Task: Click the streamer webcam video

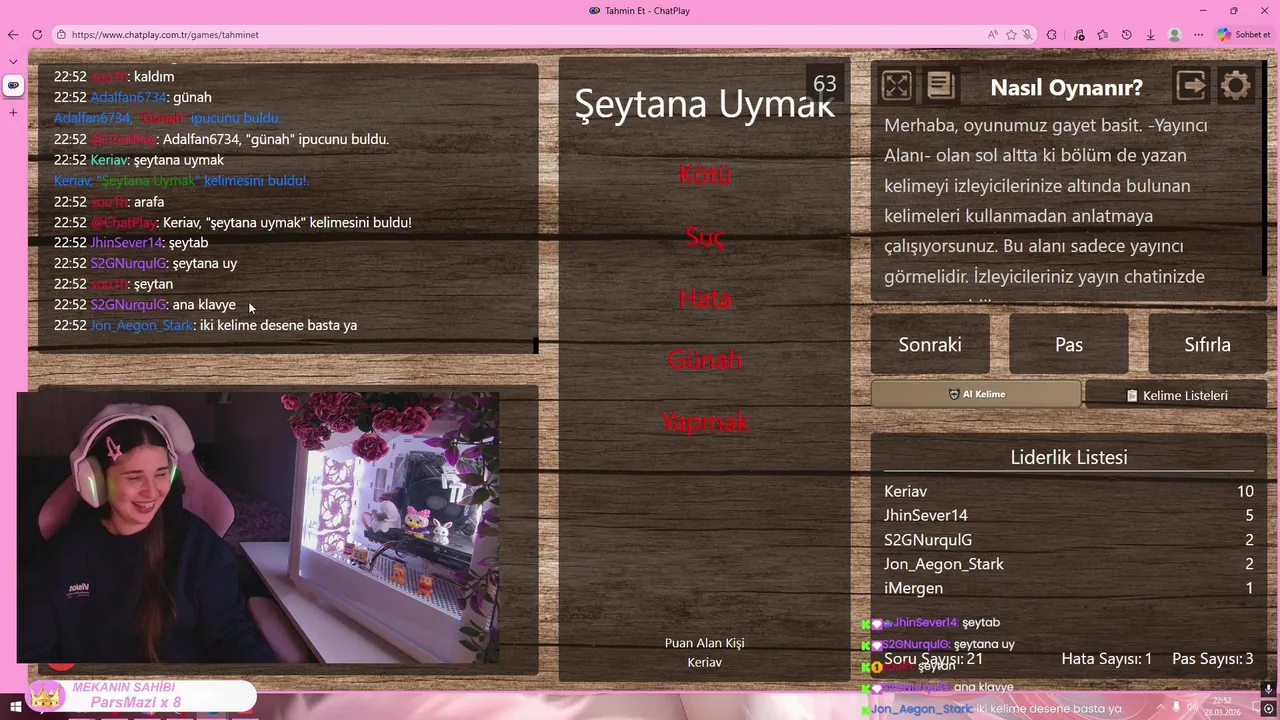Action: point(258,527)
